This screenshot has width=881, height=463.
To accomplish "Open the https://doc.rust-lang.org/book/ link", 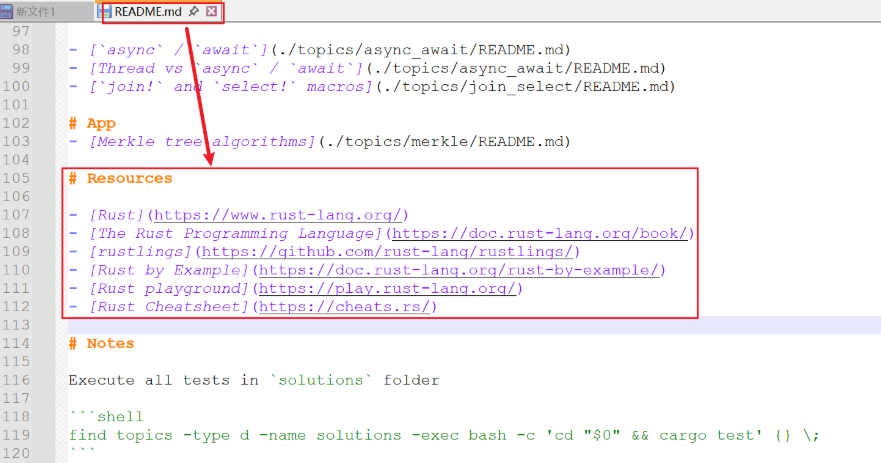I will (539, 234).
